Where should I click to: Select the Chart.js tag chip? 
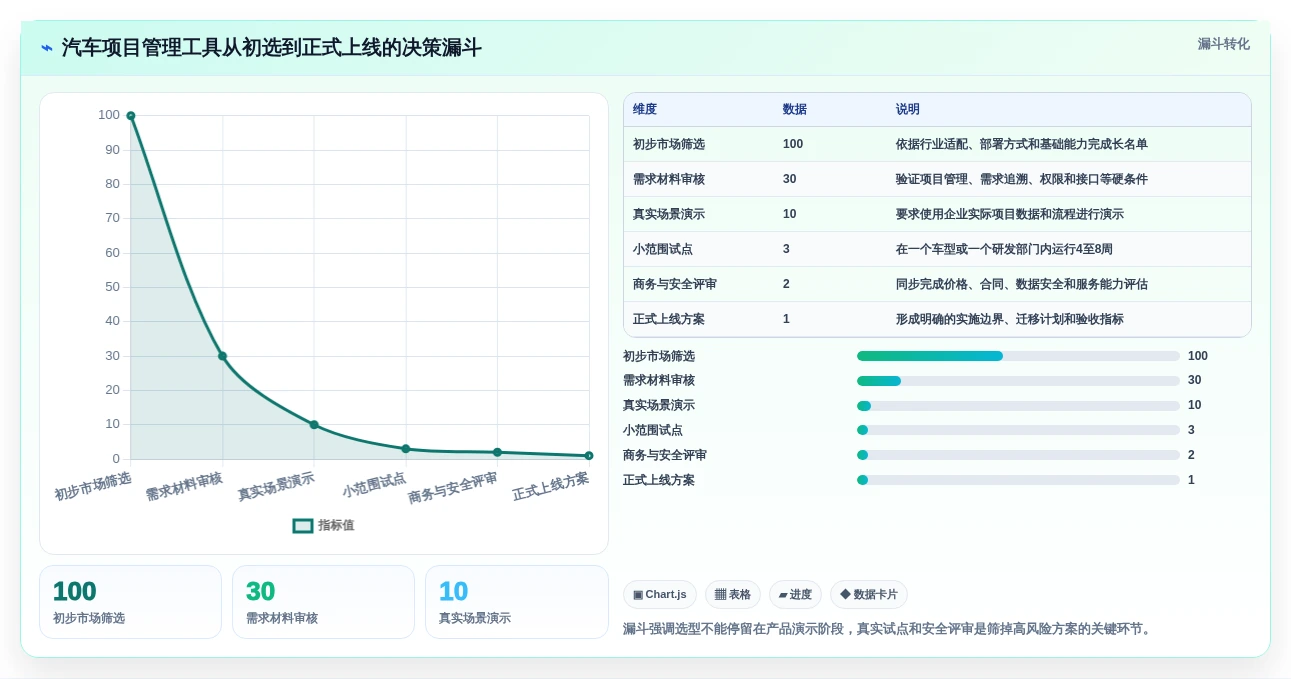tap(660, 594)
